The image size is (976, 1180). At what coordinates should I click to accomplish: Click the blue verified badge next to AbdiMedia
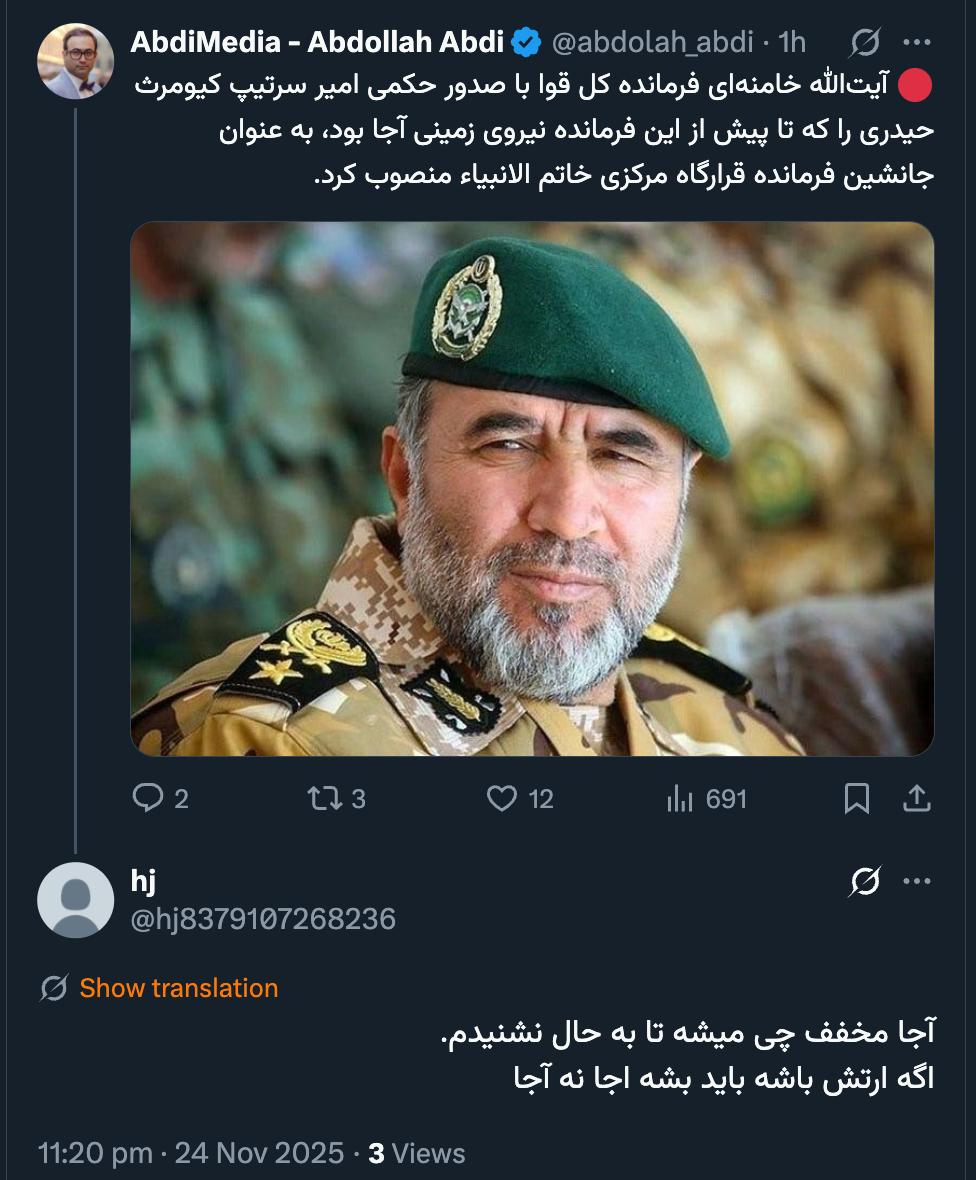coord(521,42)
